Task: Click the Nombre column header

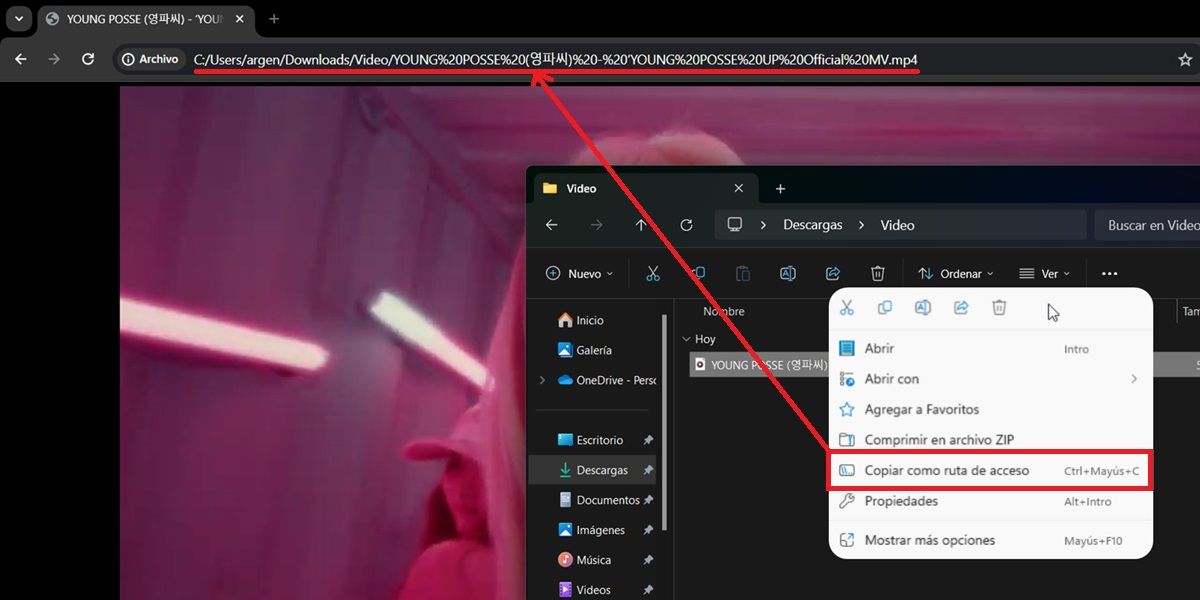Action: [724, 312]
